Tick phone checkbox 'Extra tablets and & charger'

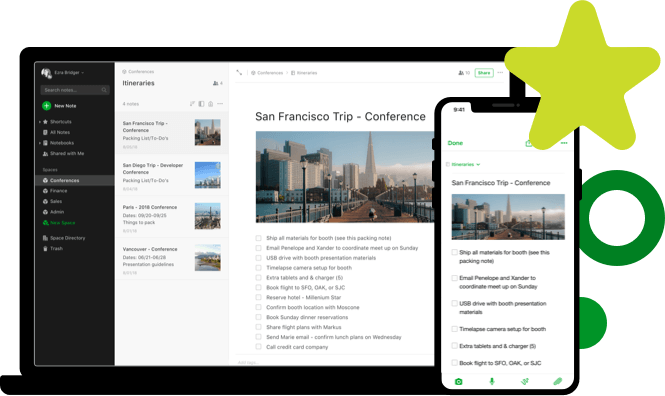point(454,346)
